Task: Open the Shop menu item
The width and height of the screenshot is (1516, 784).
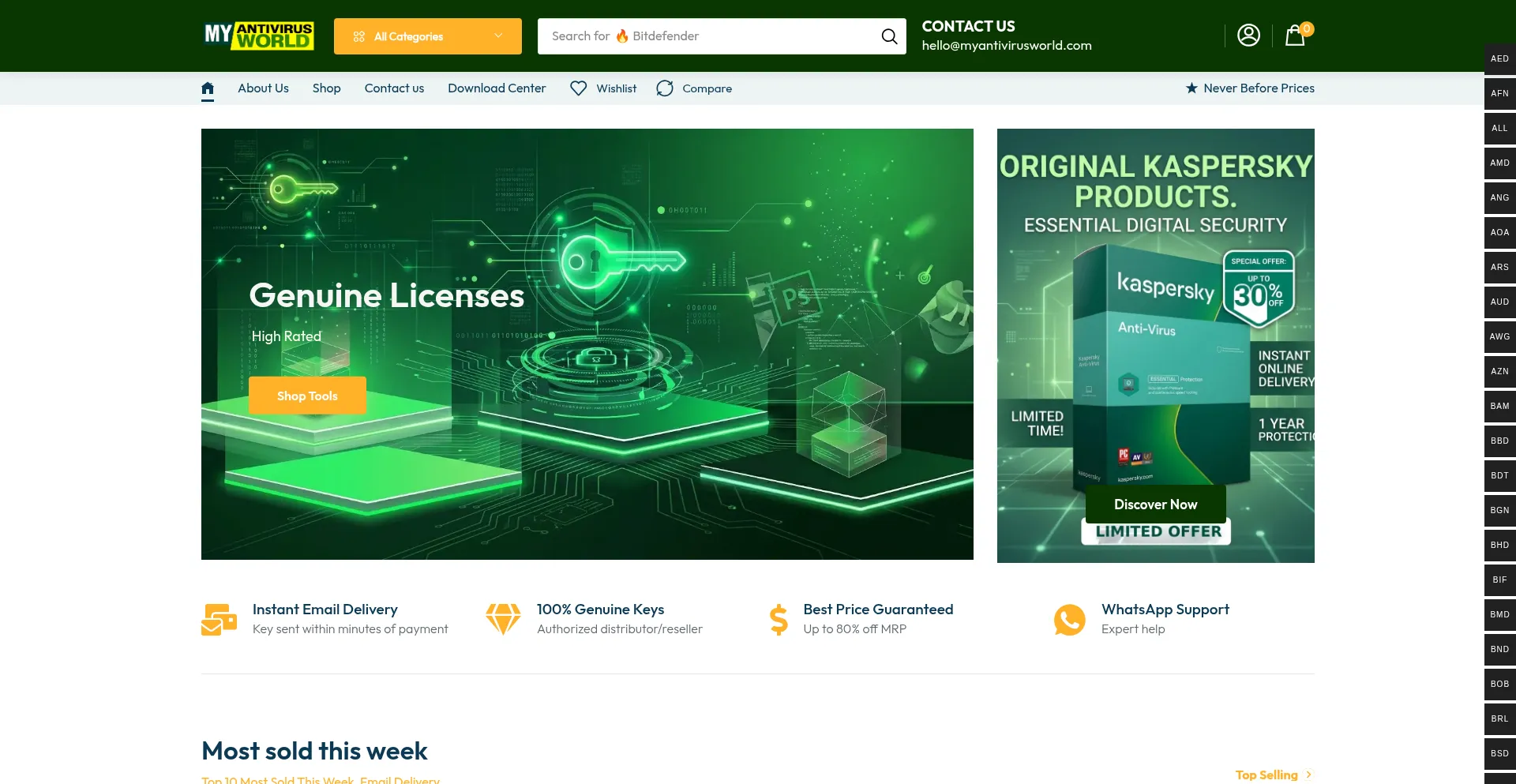Action: pyautogui.click(x=326, y=88)
